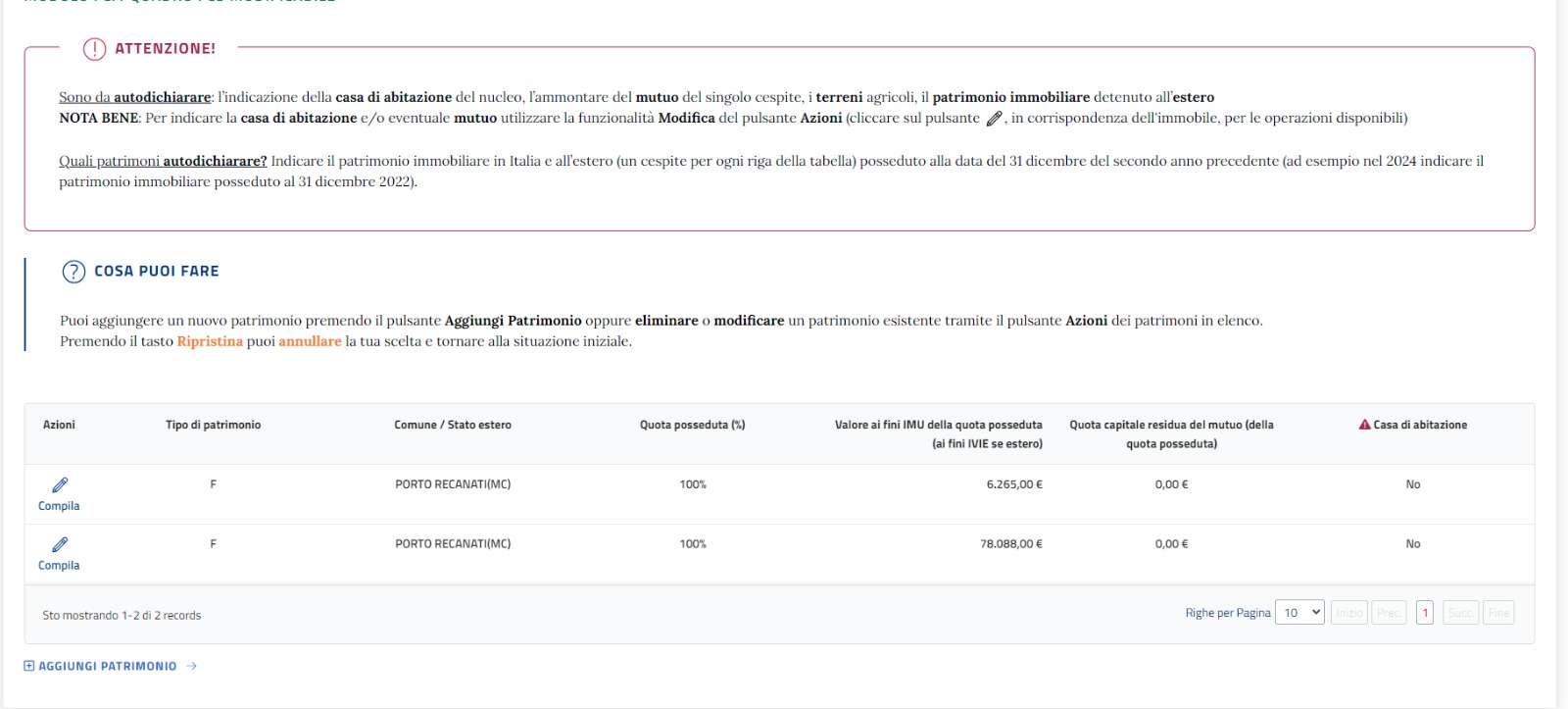Image resolution: width=1568 pixels, height=709 pixels.
Task: Click Casa di abitazione column header text
Action: [x=1420, y=425]
